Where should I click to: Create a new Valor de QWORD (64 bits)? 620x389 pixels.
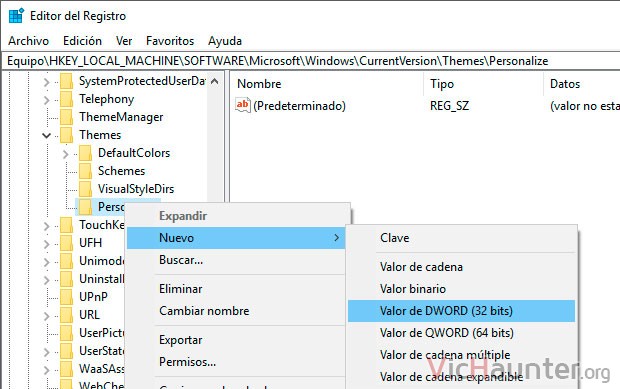point(461,333)
